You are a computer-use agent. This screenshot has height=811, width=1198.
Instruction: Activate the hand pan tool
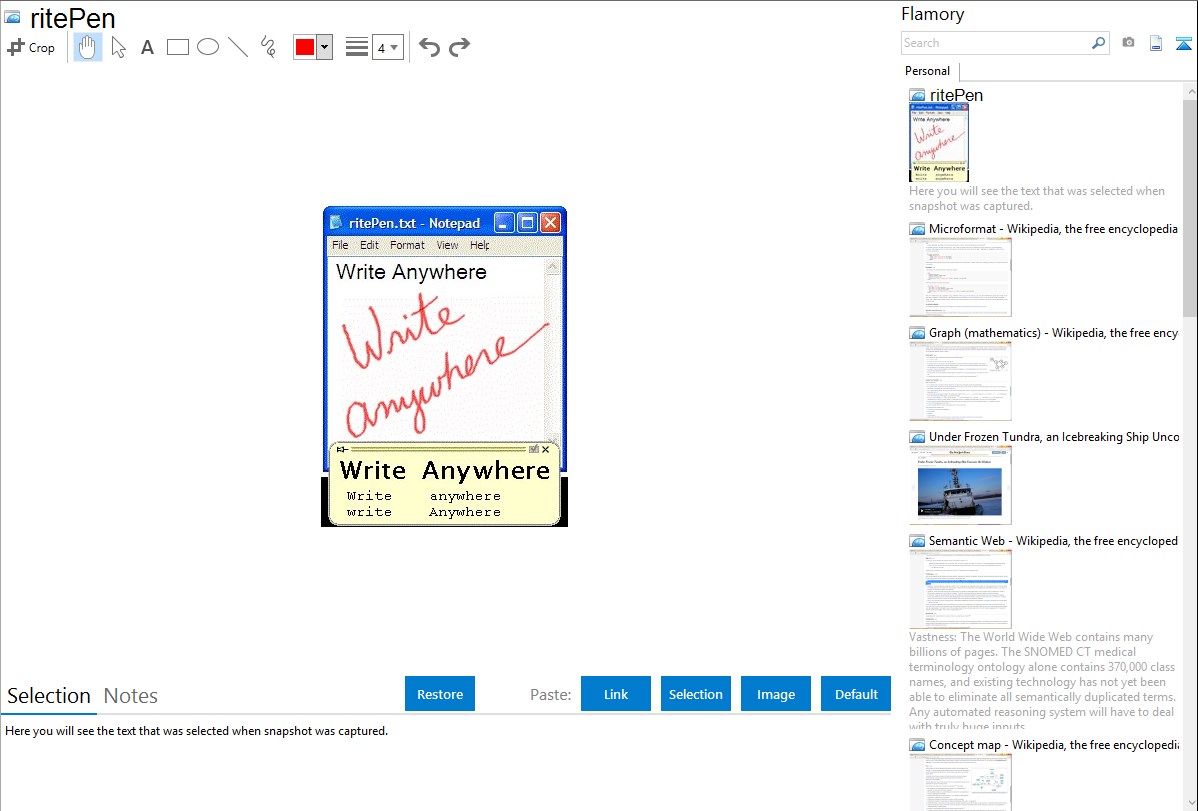coord(88,47)
